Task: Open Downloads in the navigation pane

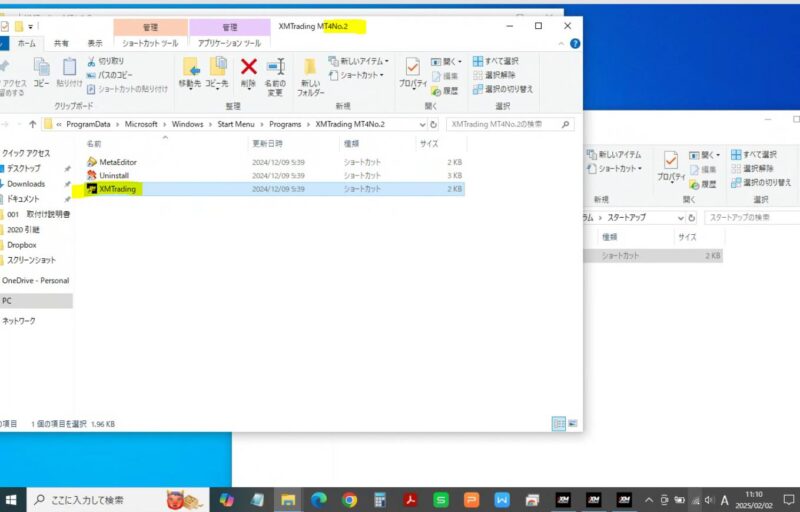Action: pos(26,184)
